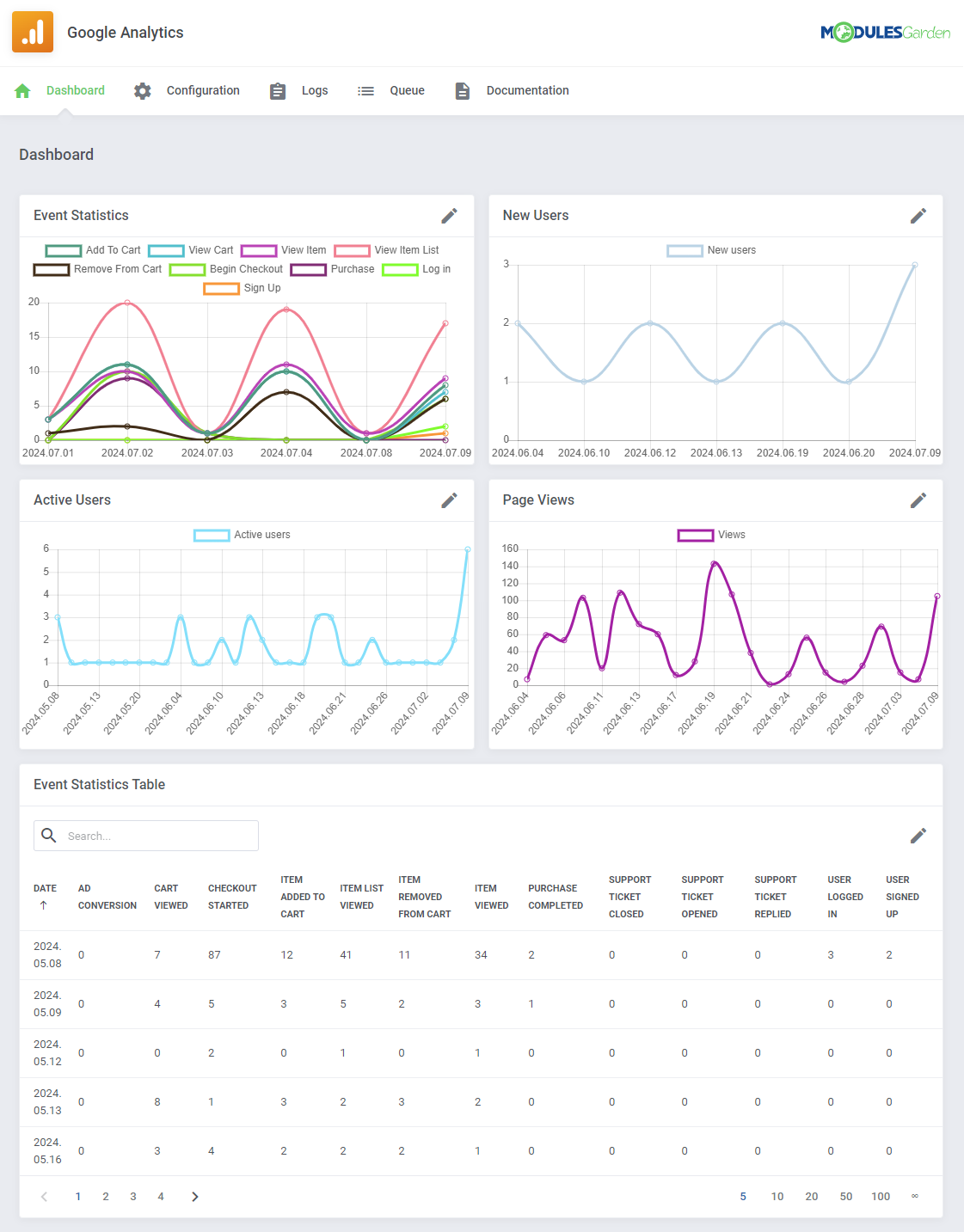Go to next table page arrow
Viewport: 964px width, 1232px height.
point(195,1197)
